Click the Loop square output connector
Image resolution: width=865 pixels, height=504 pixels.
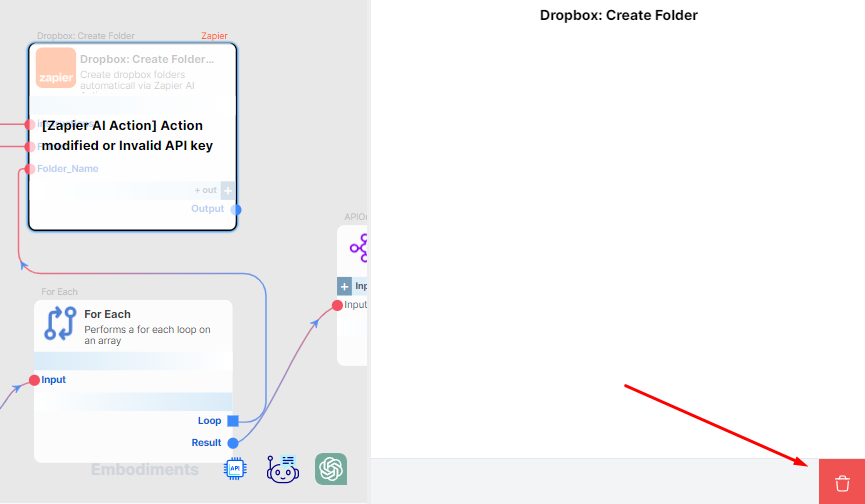[233, 421]
